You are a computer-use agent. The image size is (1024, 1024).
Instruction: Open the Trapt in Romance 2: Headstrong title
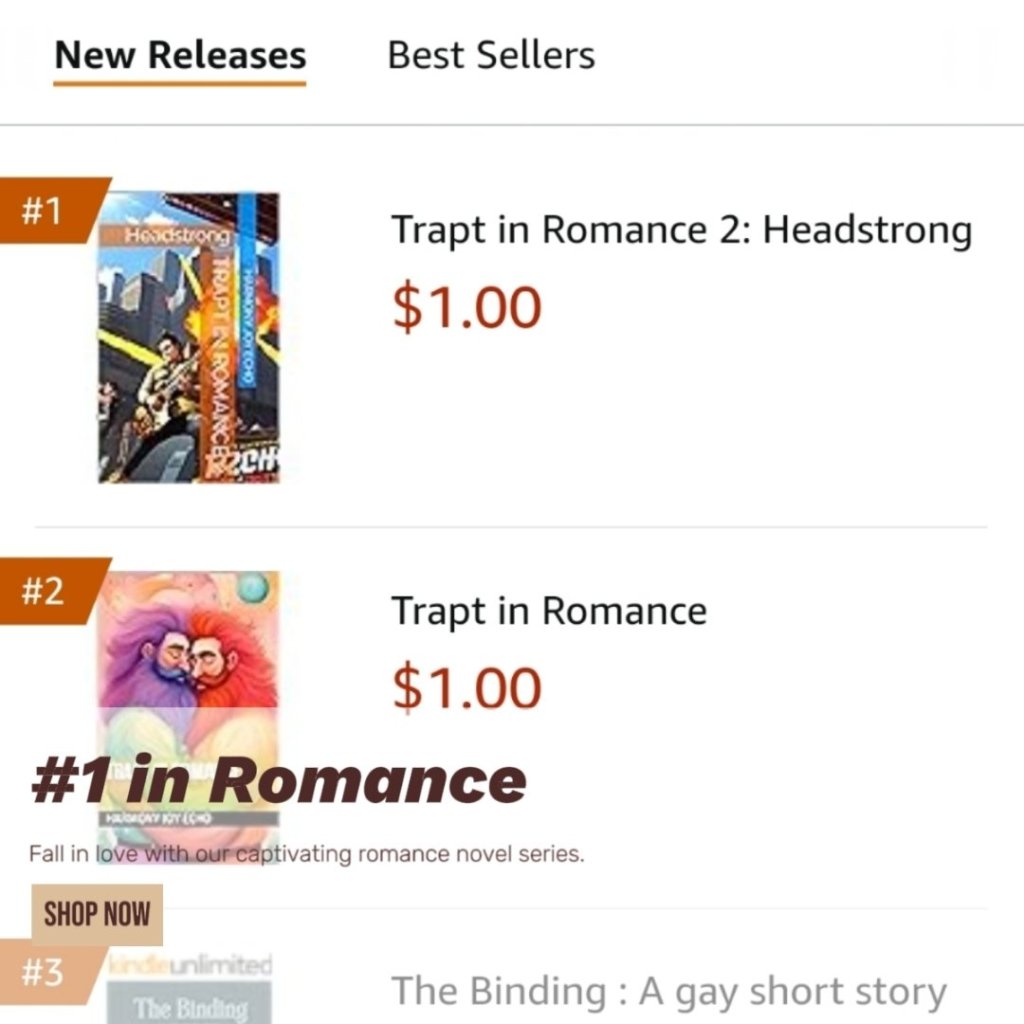pyautogui.click(x=680, y=231)
